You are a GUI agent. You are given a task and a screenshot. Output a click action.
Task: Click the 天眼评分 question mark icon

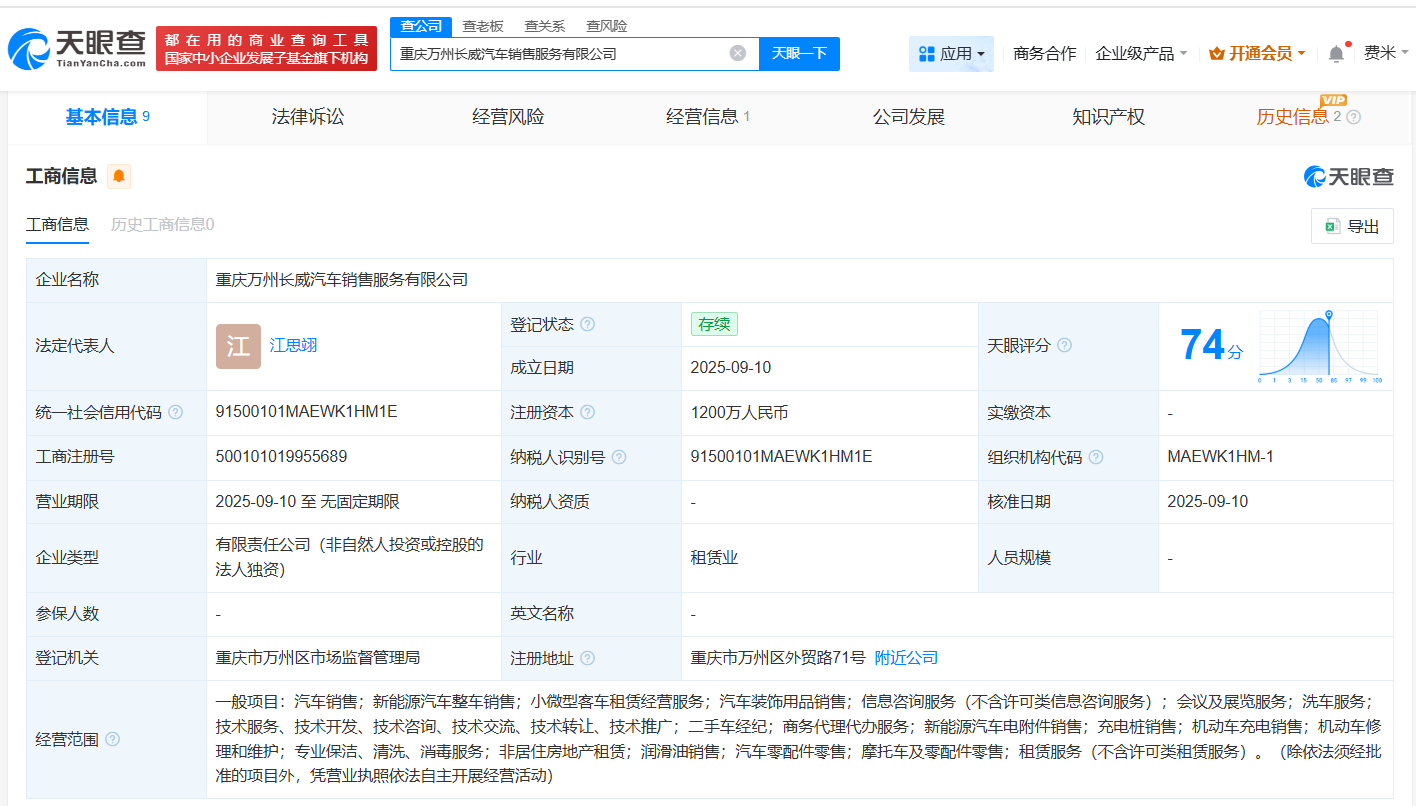[1065, 344]
